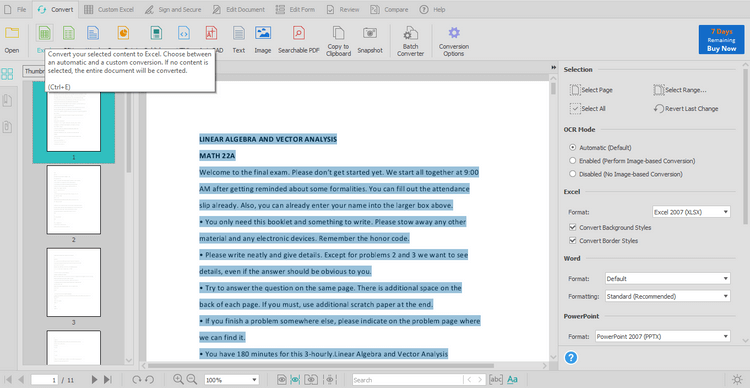Uncheck Convert Background Styles
This screenshot has height=388, width=750.
[573, 227]
